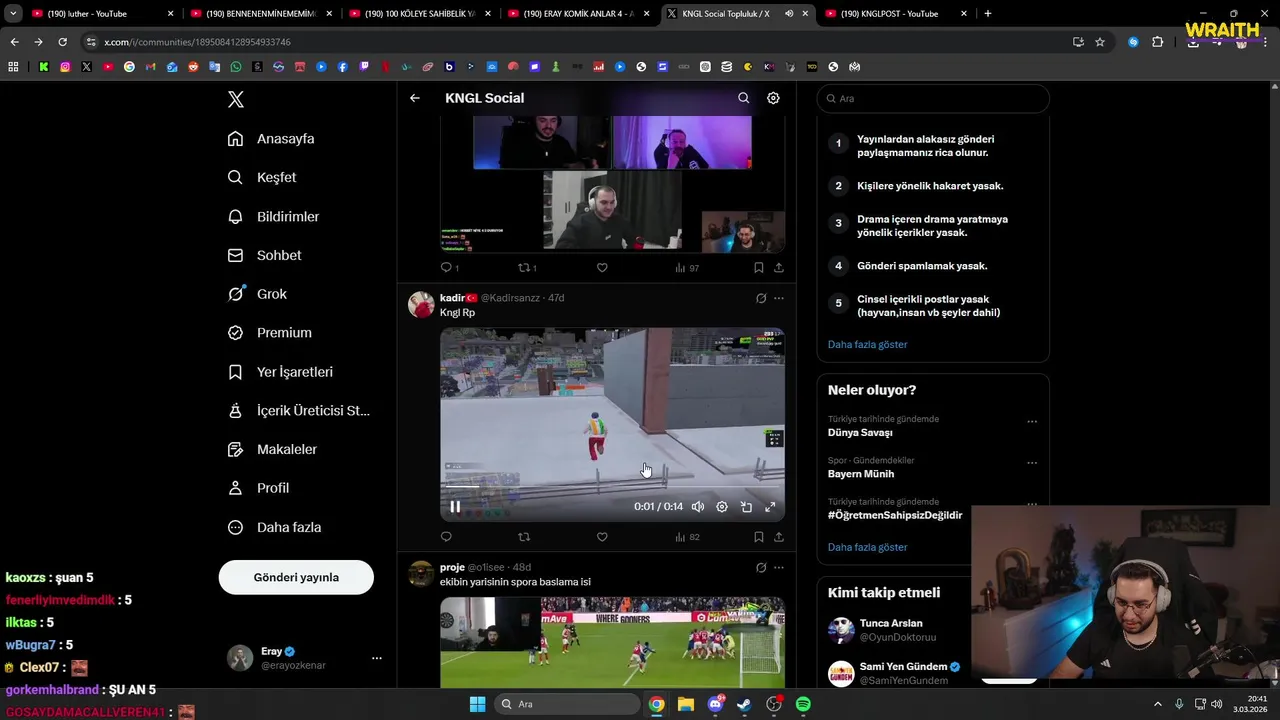The width and height of the screenshot is (1280, 720).
Task: Open #ÖğretmenSahipsizDeğildir trend
Action: 895,515
